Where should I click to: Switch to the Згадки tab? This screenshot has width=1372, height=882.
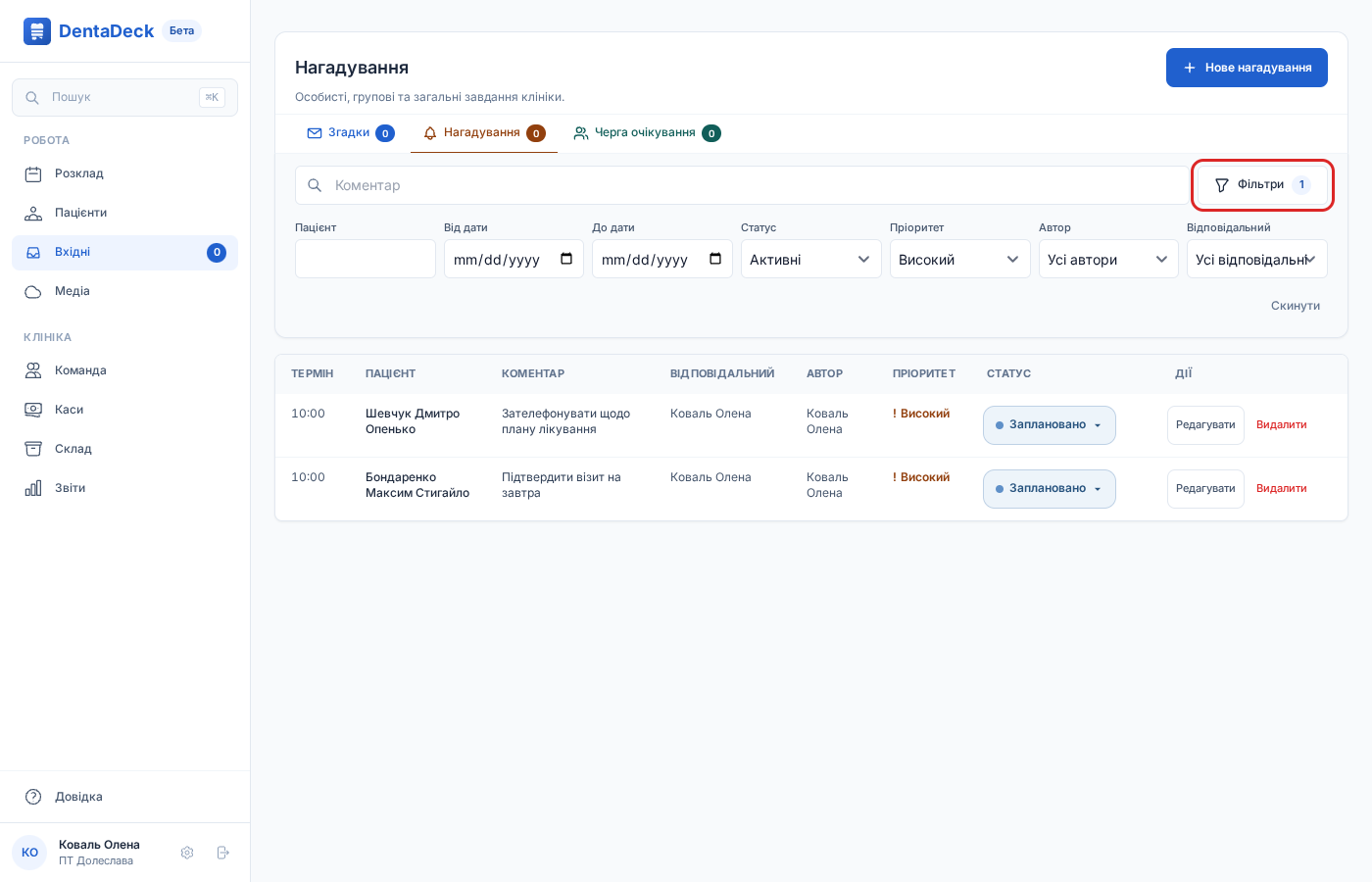point(351,133)
